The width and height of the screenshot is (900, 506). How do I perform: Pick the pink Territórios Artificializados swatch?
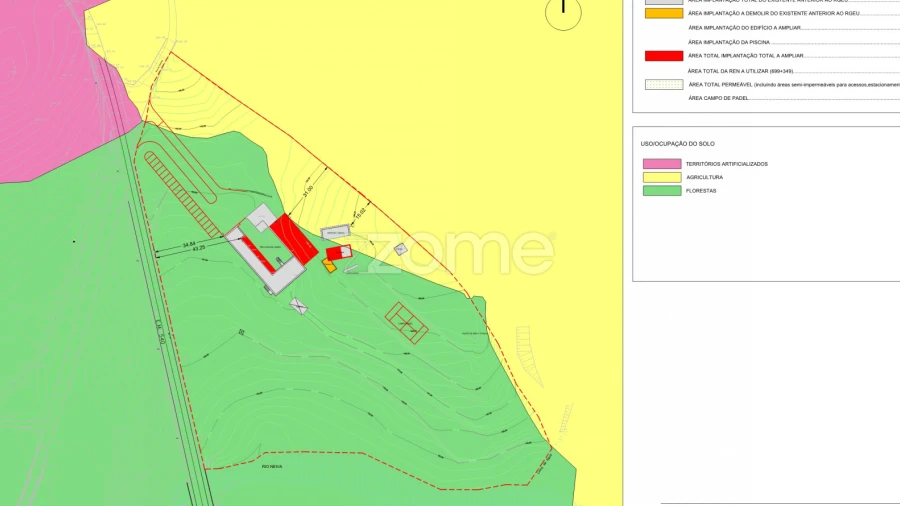coord(662,163)
